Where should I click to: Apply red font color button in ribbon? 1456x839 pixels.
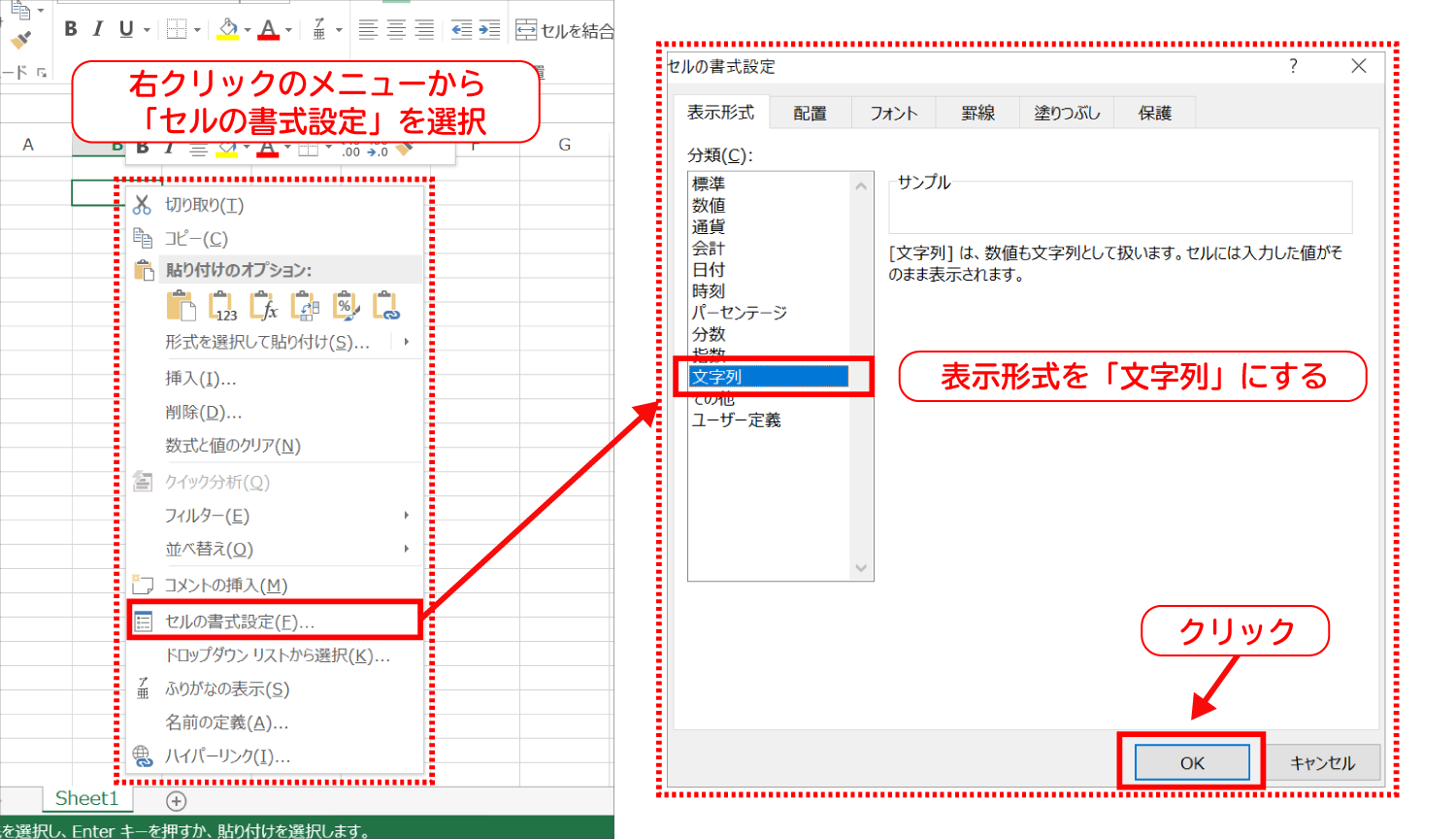point(269,30)
